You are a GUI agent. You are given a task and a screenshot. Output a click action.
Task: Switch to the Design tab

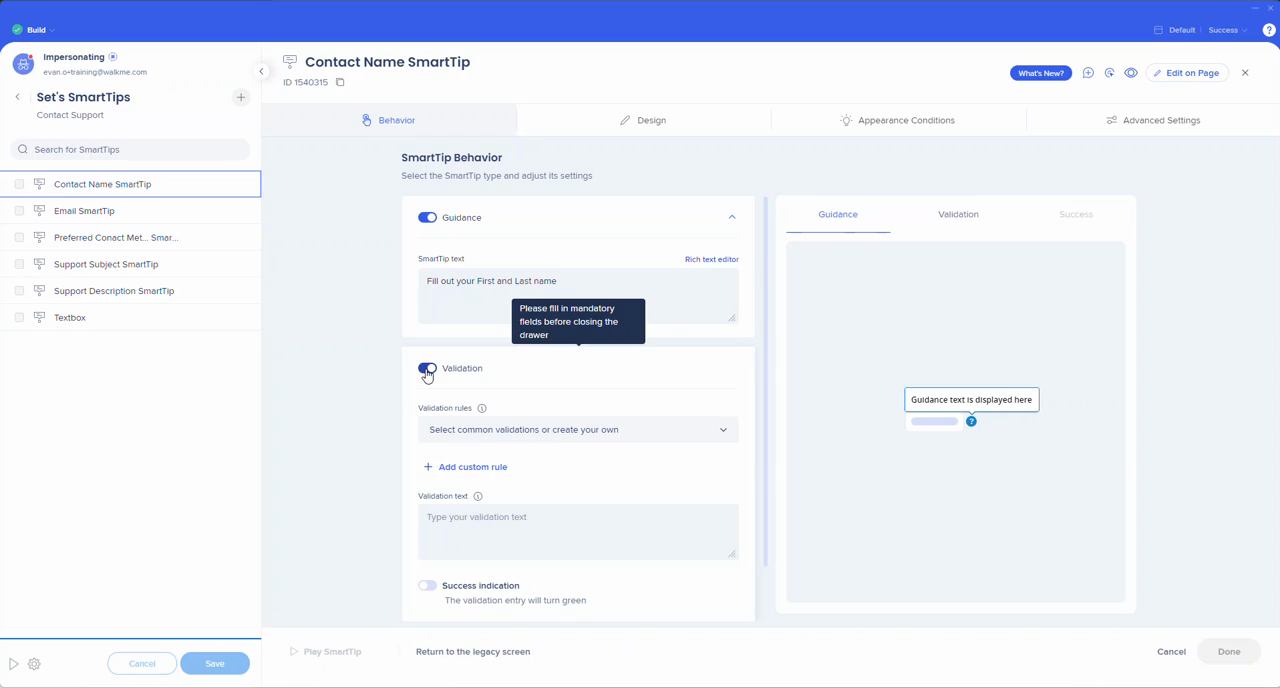point(643,120)
